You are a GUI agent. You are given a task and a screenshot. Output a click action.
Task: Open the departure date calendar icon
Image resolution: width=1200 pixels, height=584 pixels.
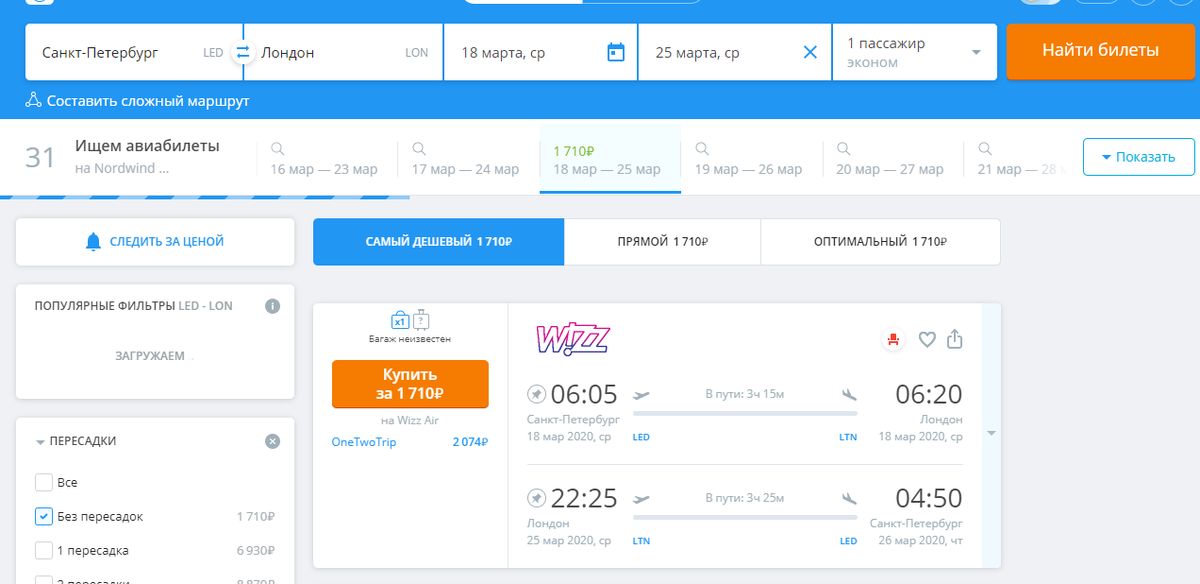point(616,52)
